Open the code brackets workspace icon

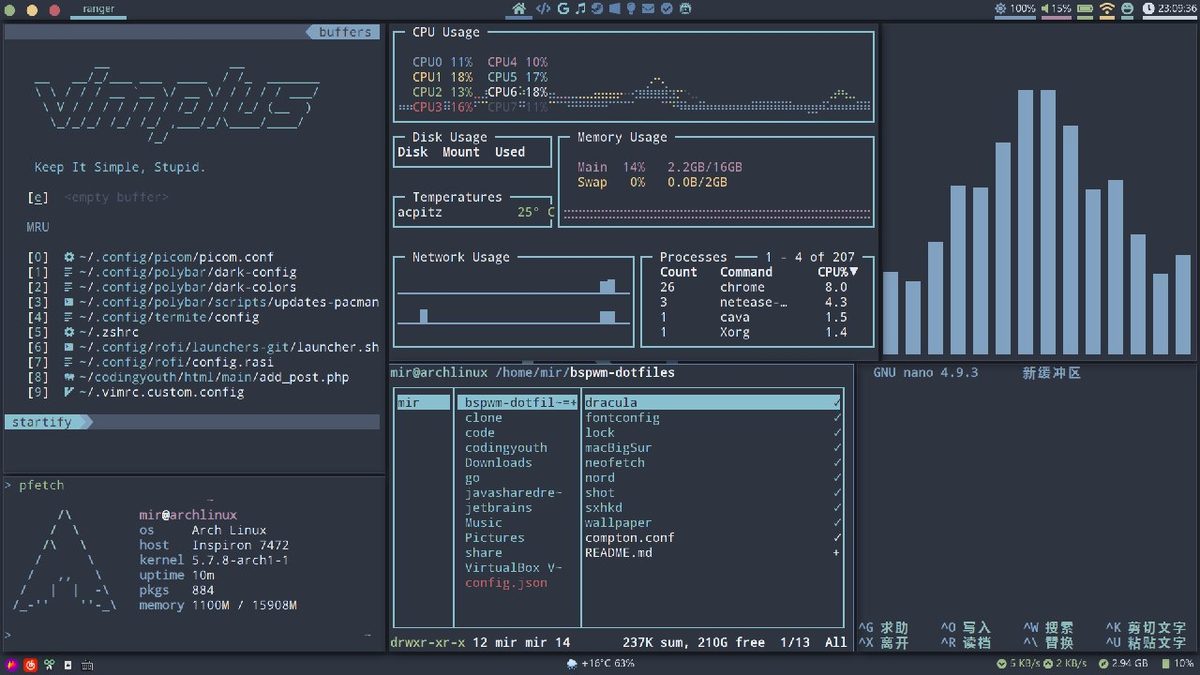[543, 9]
